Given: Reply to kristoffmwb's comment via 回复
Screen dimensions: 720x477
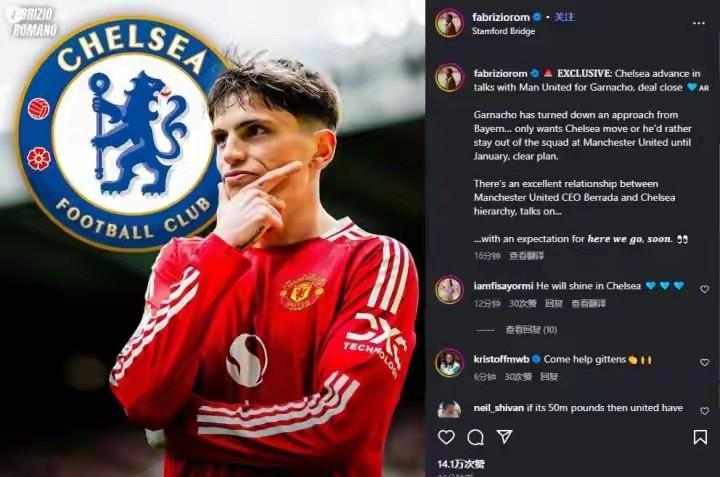Looking at the screenshot, I should point(548,376).
